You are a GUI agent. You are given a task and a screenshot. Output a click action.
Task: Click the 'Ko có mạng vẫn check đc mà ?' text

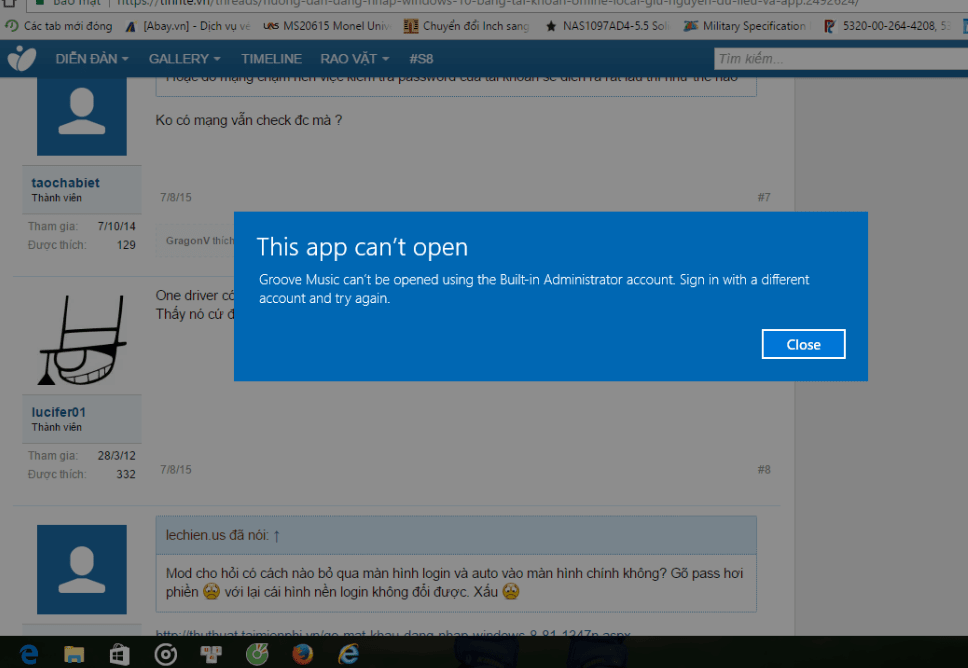[x=249, y=120]
